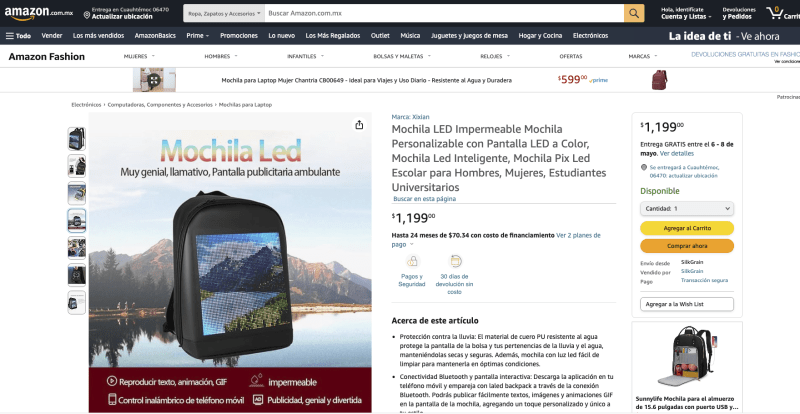Click Comprar ahora button
This screenshot has height=414, width=800.
tap(687, 246)
